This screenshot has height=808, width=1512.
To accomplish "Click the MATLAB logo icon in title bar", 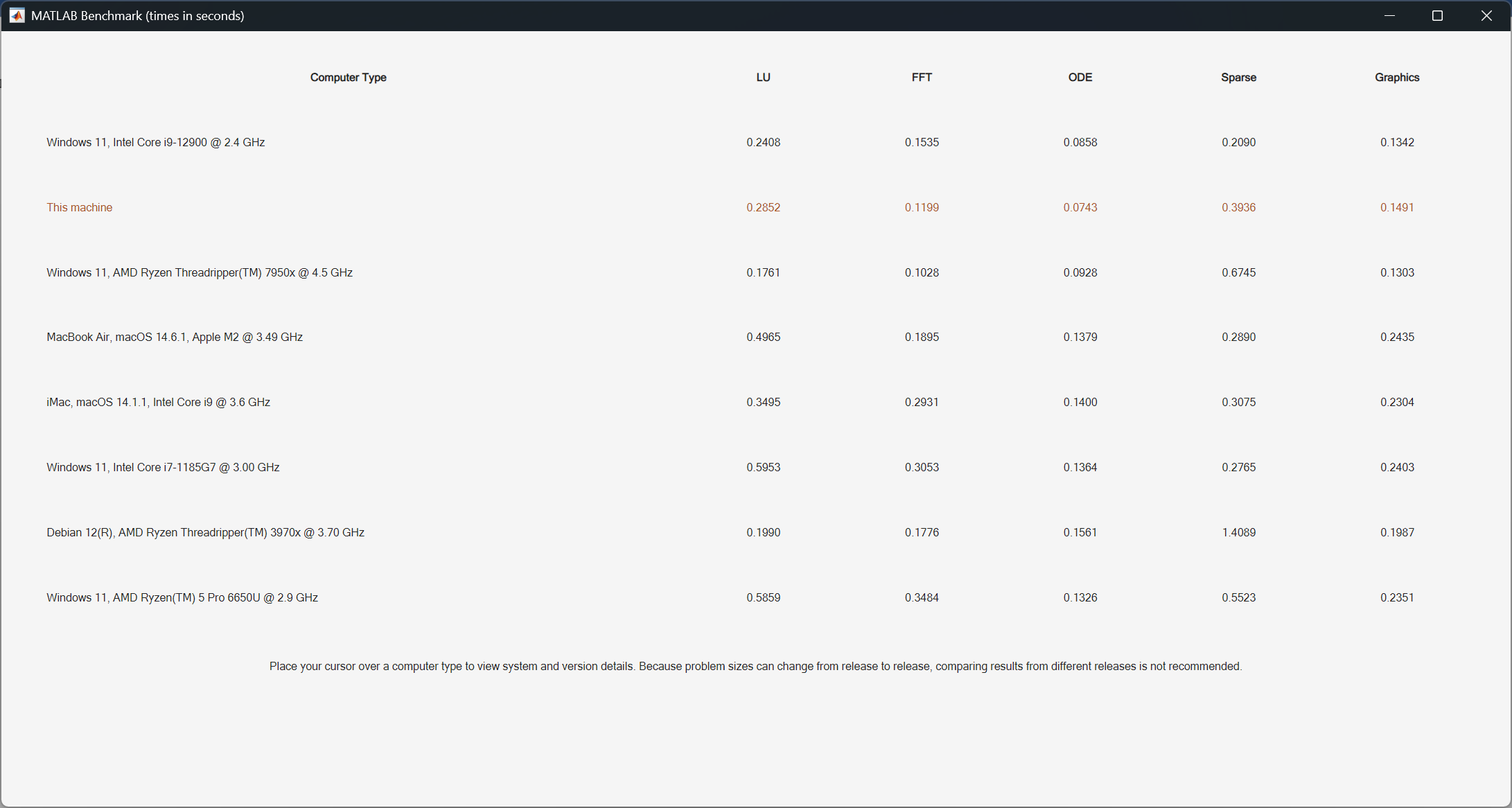I will 17,15.
